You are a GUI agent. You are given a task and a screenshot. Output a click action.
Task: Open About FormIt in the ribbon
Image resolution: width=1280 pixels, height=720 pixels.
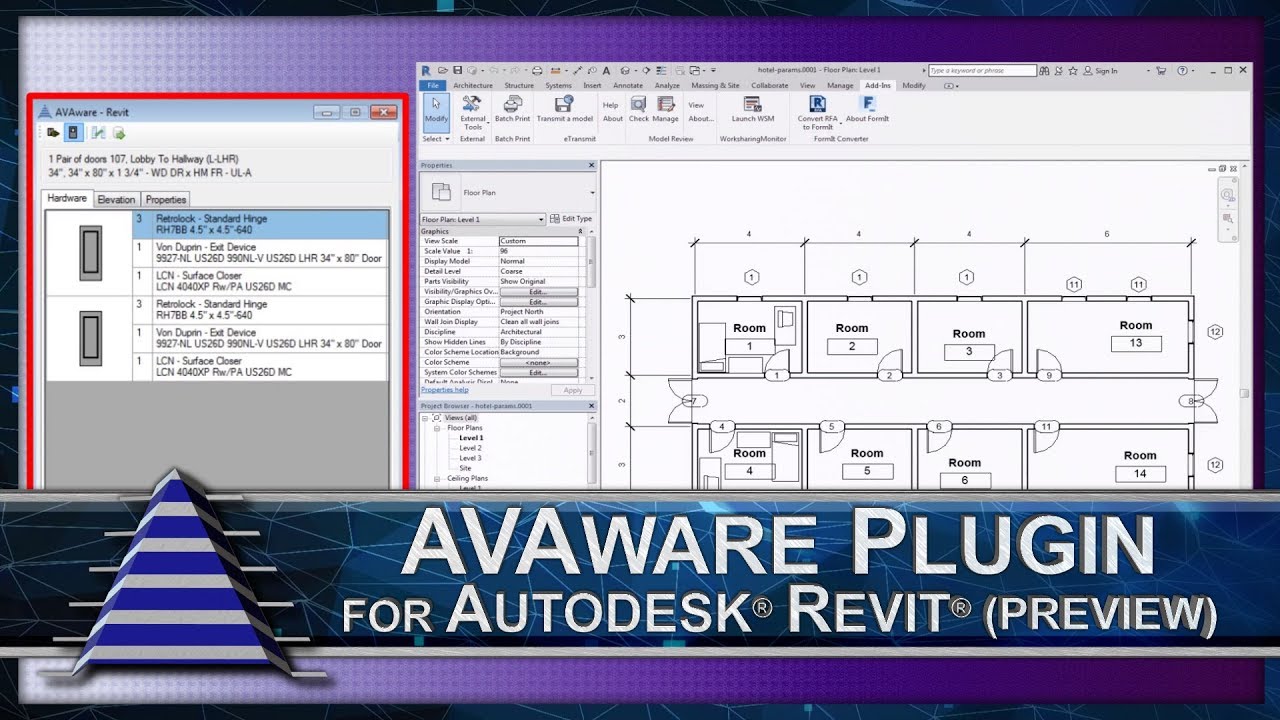[868, 110]
